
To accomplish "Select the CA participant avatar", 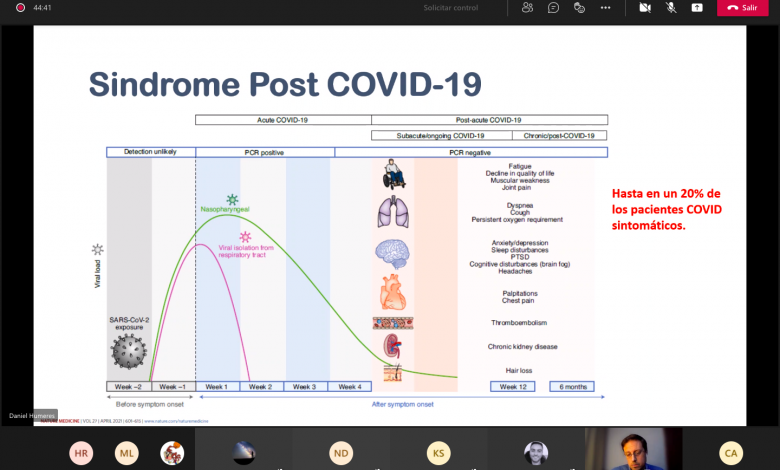I will 732,453.
